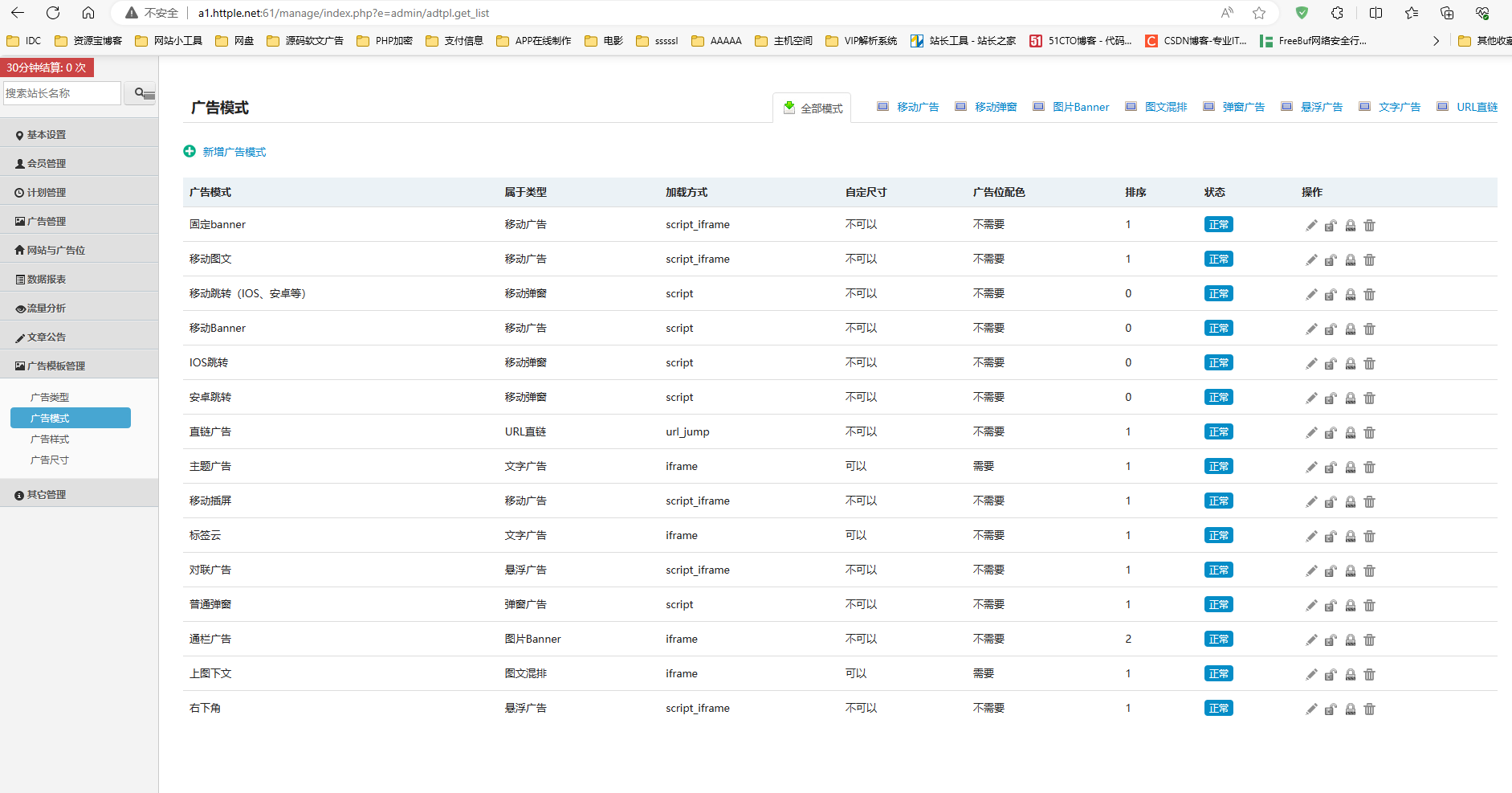Toggle 正常 status badge for 主题广告

pos(1218,467)
